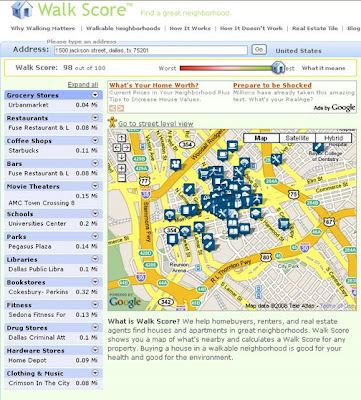Click the graduation cap school marker
The height and width of the screenshot is (400, 361).
click(x=255, y=213)
